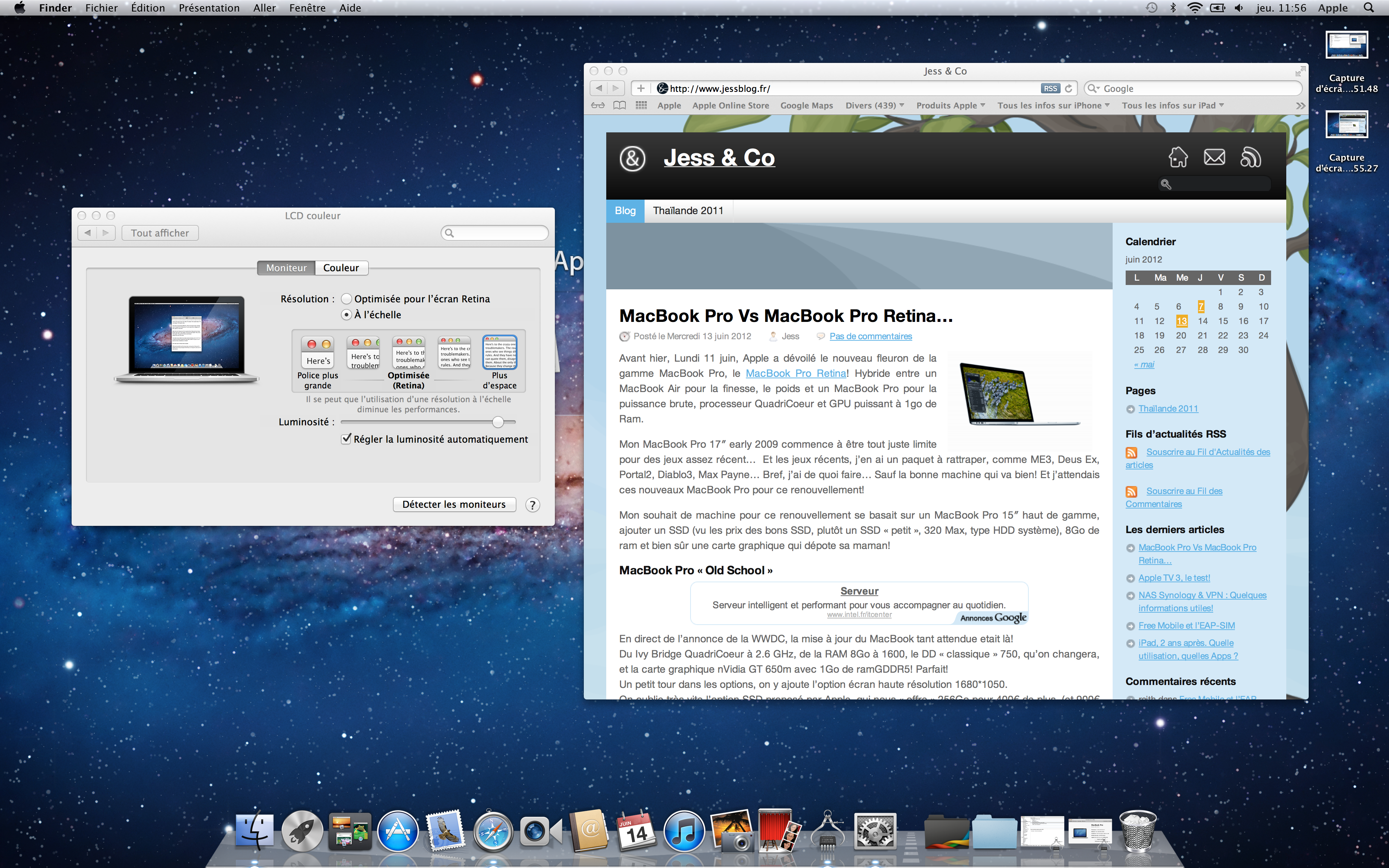The width and height of the screenshot is (1389, 868).
Task: Open Time Machine icon in the menu bar
Action: 1151,8
